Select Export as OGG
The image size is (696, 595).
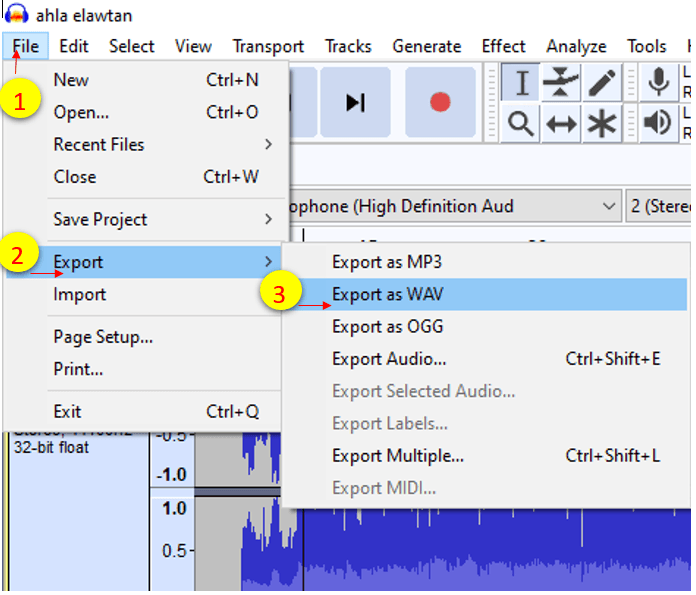click(x=486, y=327)
